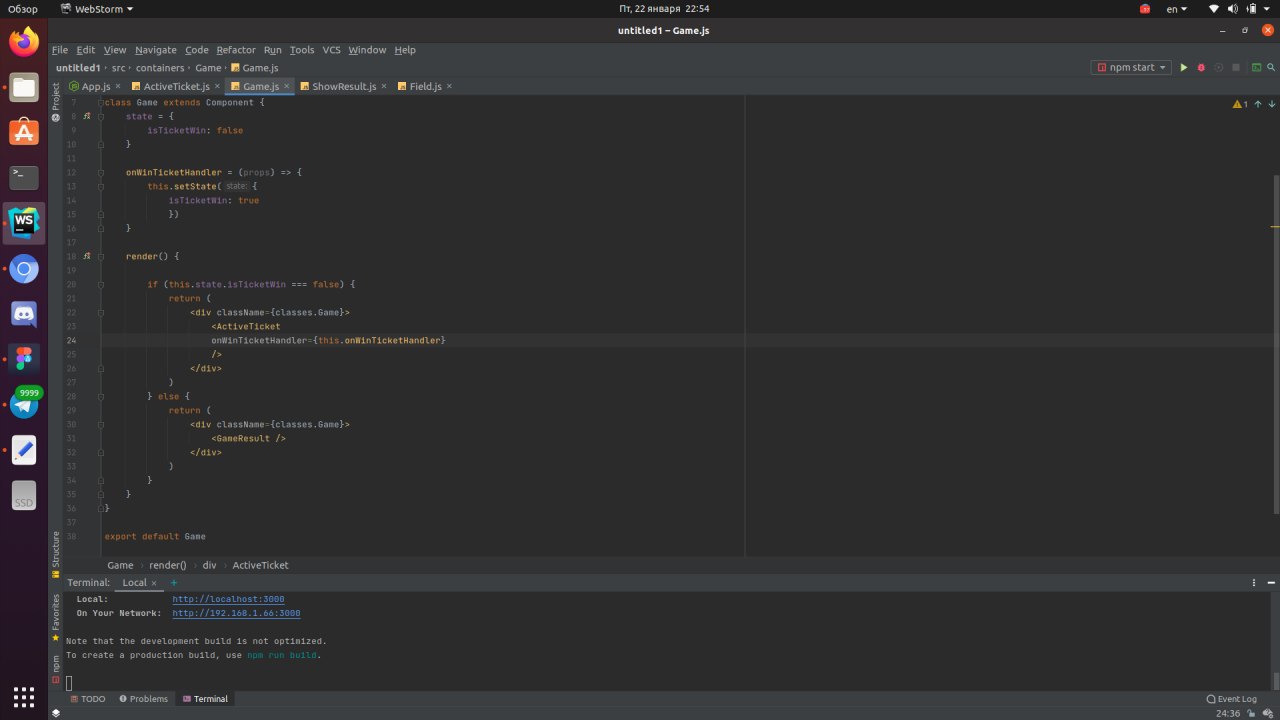Open Figma from the dock

click(x=24, y=359)
